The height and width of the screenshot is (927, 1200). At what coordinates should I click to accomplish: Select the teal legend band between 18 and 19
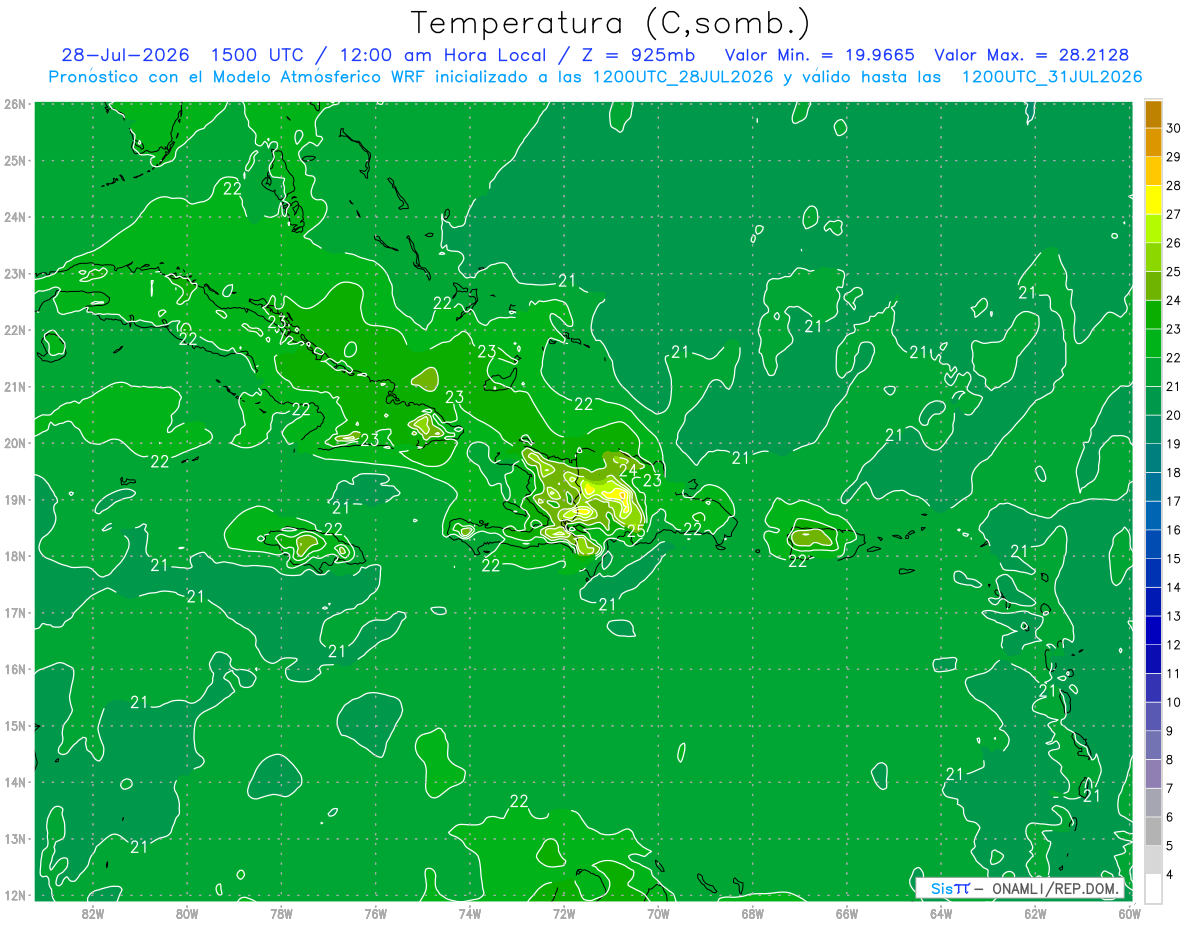point(1153,458)
